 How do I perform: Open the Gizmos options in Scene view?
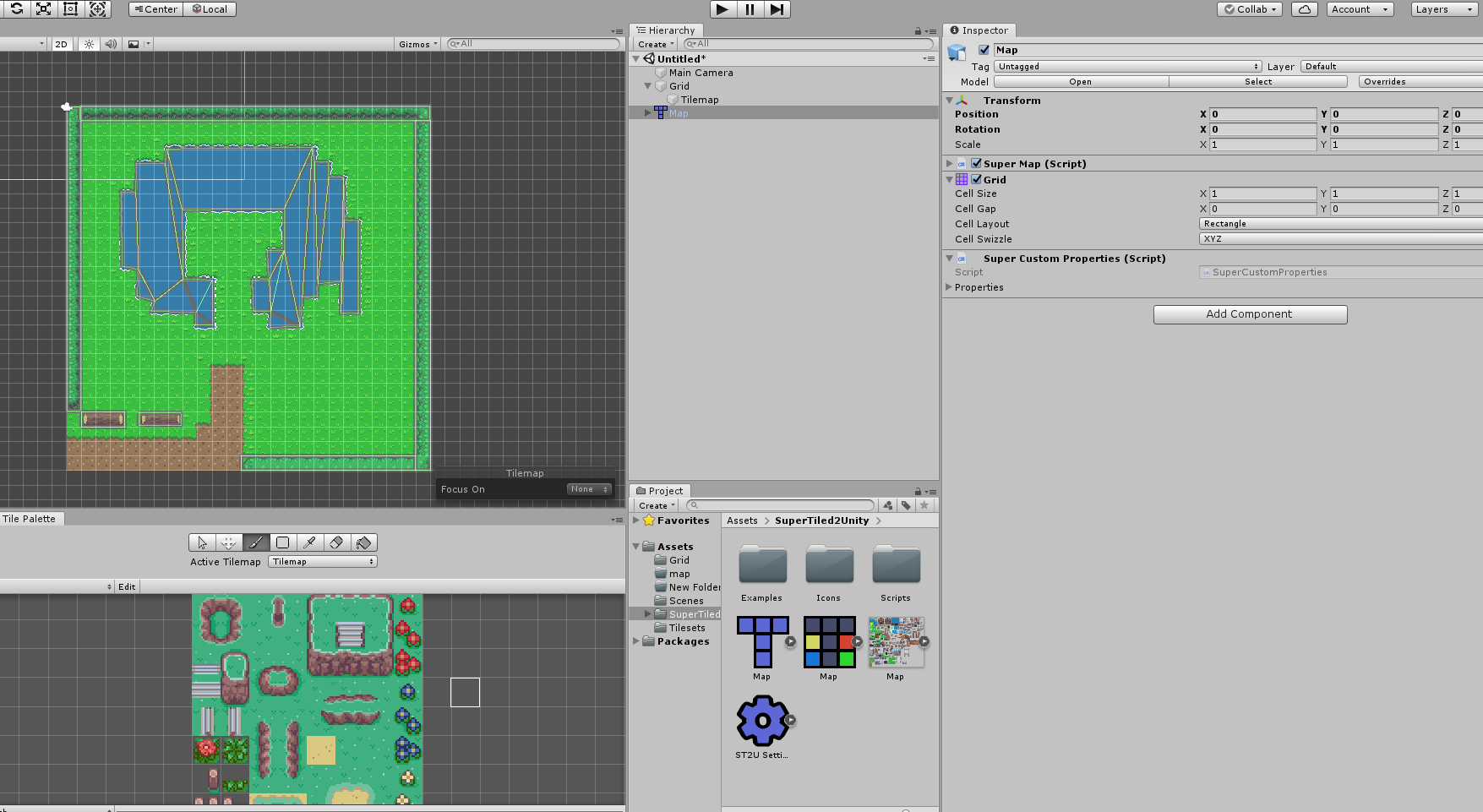click(x=417, y=44)
